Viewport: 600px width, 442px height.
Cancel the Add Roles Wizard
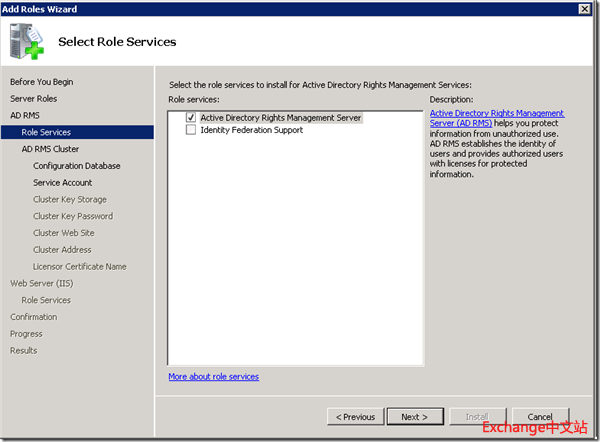540,416
